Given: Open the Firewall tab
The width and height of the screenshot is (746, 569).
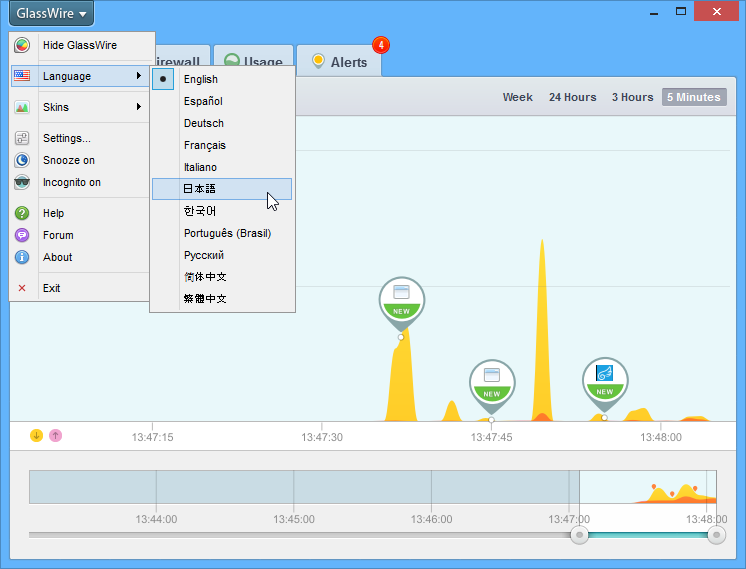Looking at the screenshot, I should pyautogui.click(x=182, y=56).
